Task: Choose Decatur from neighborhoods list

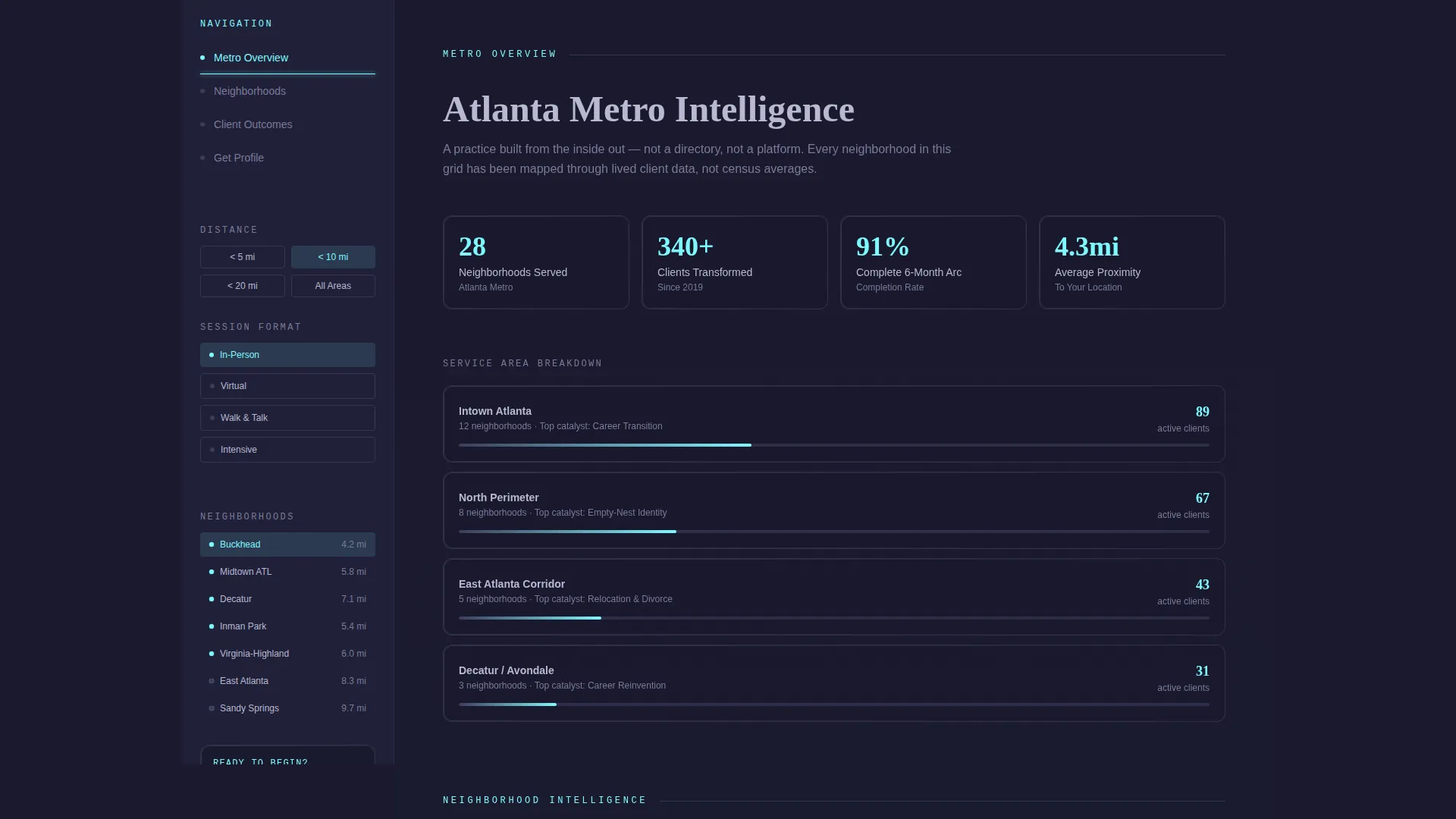Action: pos(287,599)
